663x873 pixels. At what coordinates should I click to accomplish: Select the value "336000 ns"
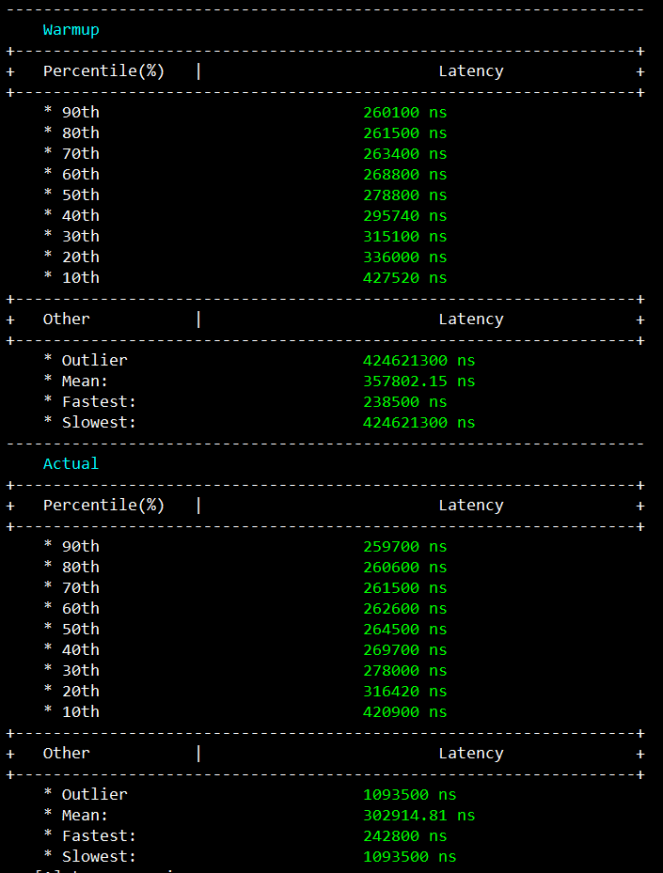coord(405,257)
